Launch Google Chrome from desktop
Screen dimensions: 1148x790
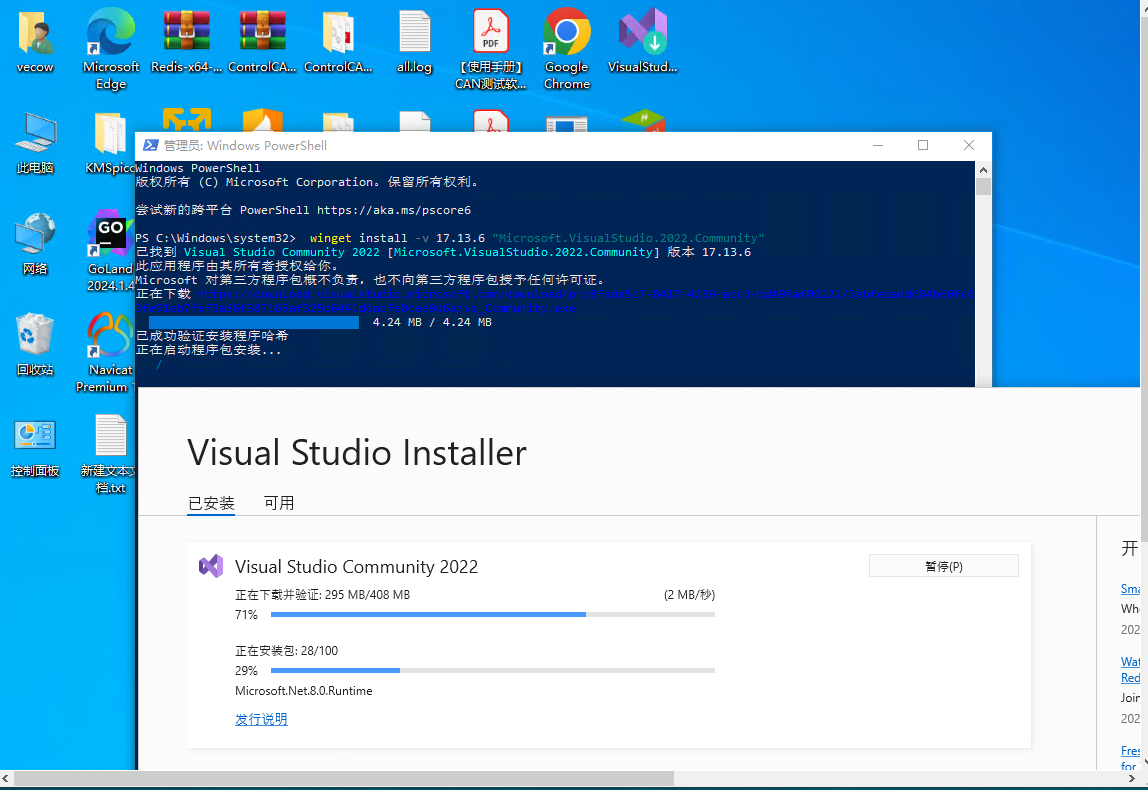point(567,48)
